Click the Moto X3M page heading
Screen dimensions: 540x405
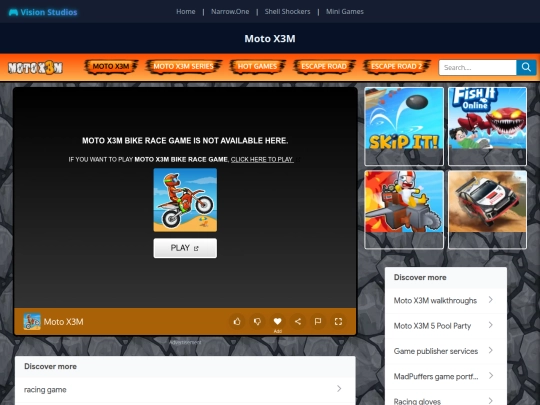(x=270, y=39)
